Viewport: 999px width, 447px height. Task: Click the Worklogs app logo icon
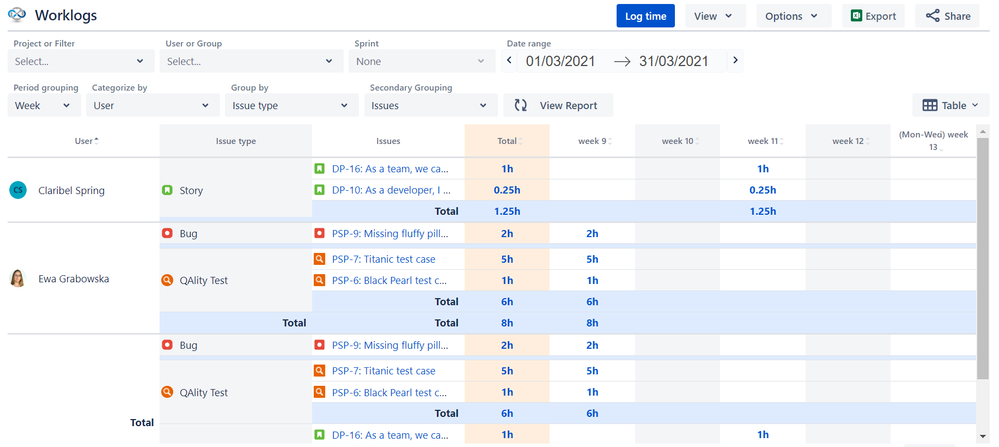[x=17, y=16]
